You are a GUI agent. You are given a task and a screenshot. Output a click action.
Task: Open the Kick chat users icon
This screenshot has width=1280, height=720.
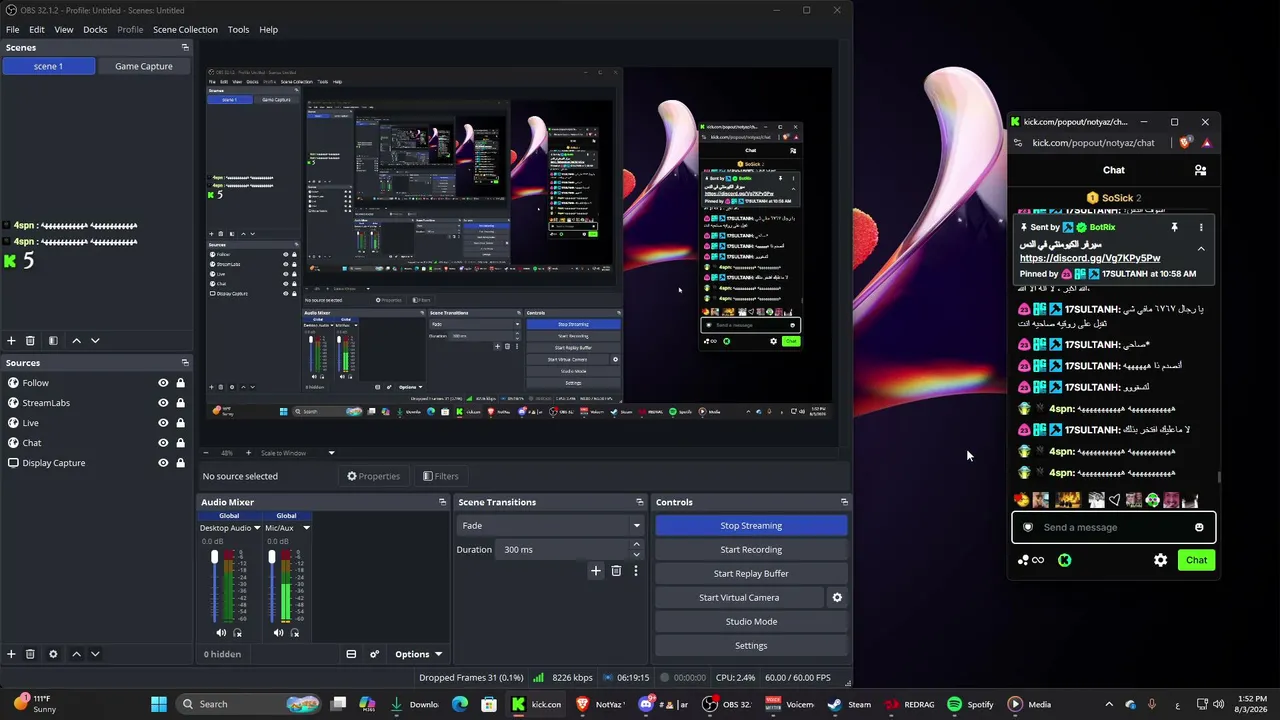coord(1200,170)
